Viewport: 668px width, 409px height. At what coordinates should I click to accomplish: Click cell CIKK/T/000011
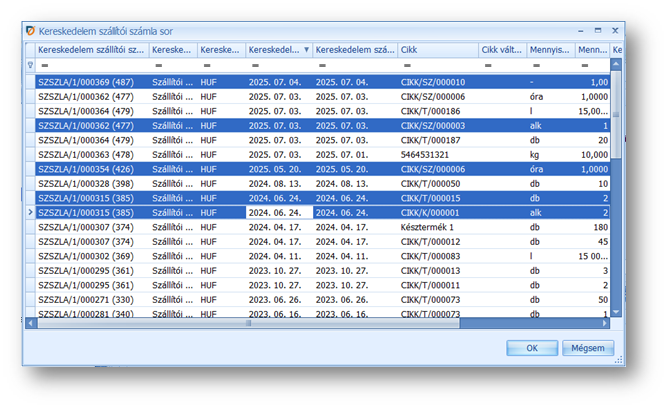point(438,285)
